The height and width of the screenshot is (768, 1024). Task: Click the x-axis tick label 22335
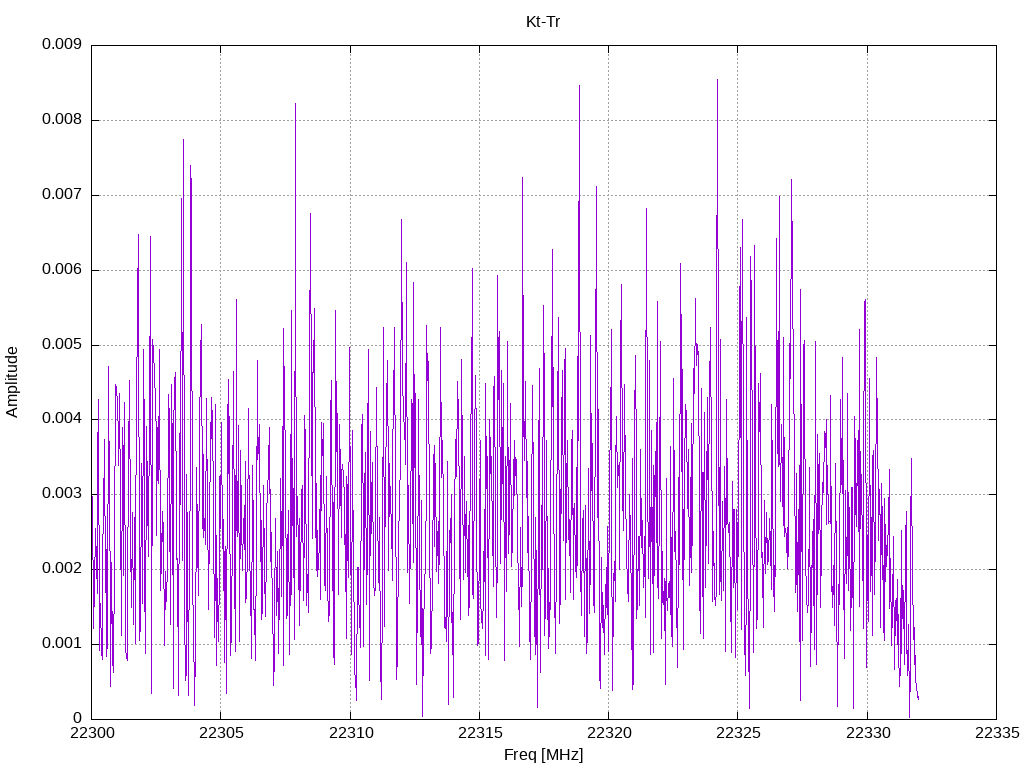point(997,733)
